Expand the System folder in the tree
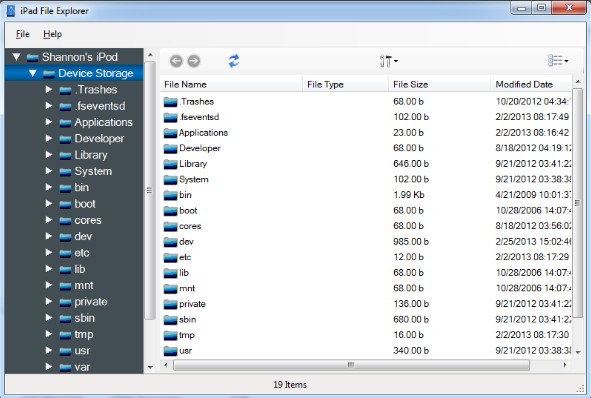This screenshot has width=591, height=398. [x=49, y=171]
